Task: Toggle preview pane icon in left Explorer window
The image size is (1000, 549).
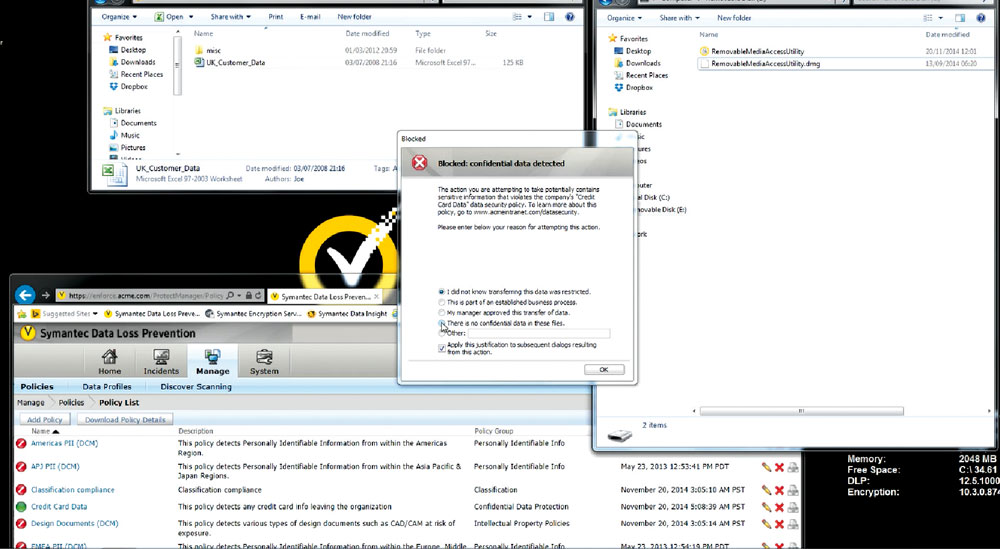Action: (x=549, y=17)
